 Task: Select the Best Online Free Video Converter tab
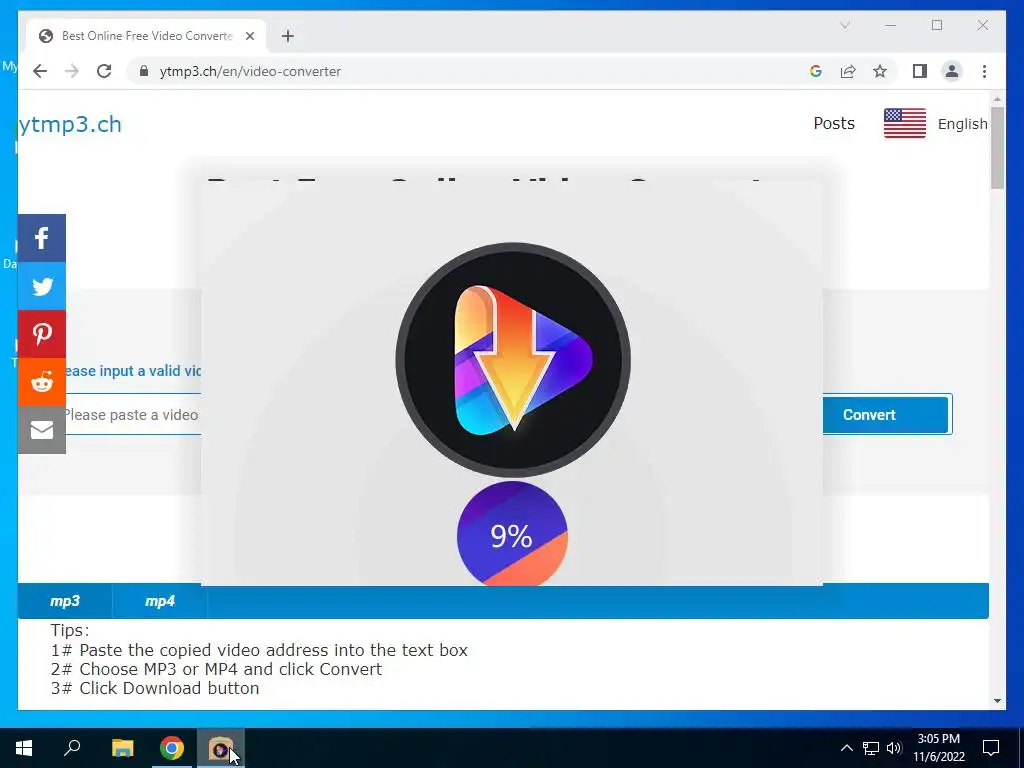click(x=146, y=36)
